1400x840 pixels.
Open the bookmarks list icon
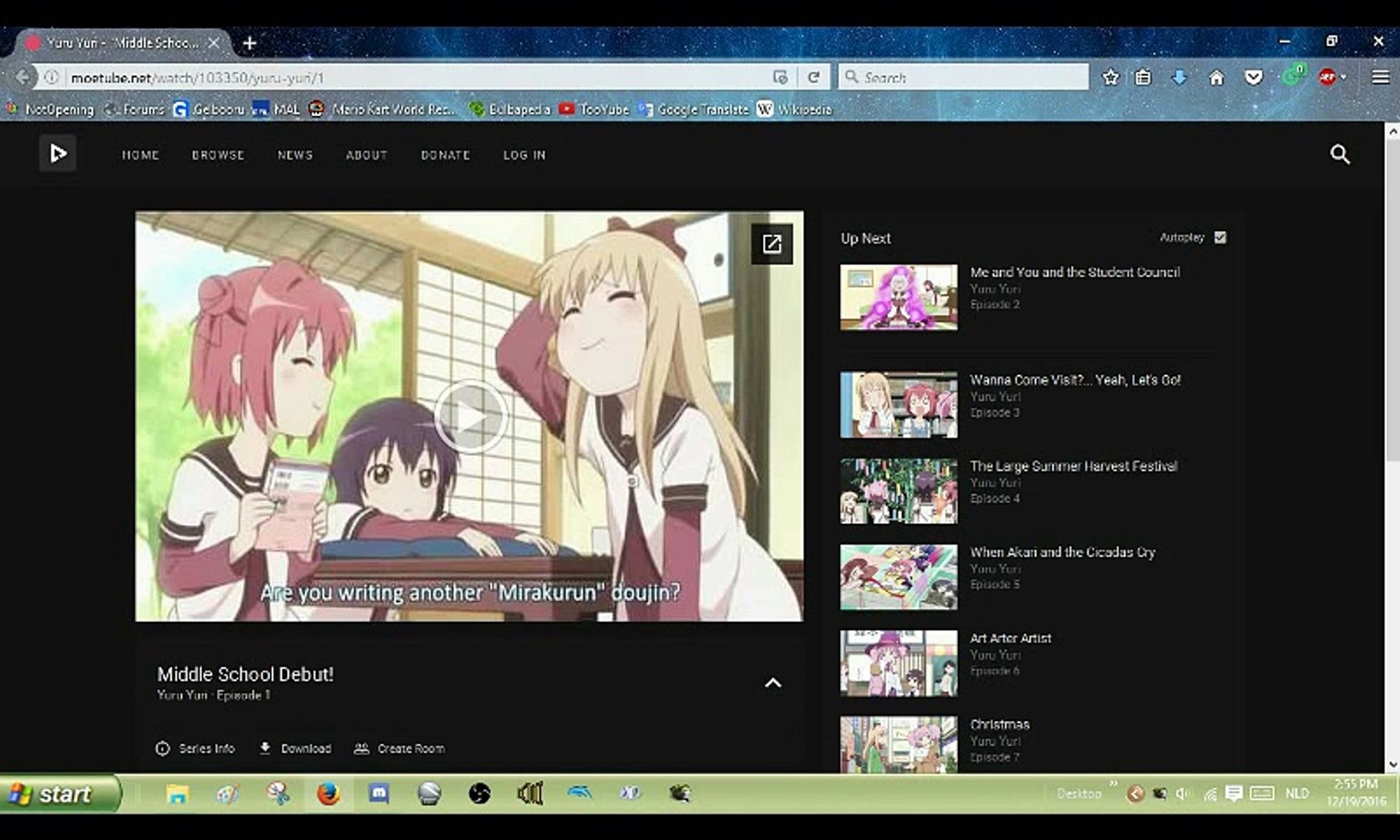coord(1143,77)
